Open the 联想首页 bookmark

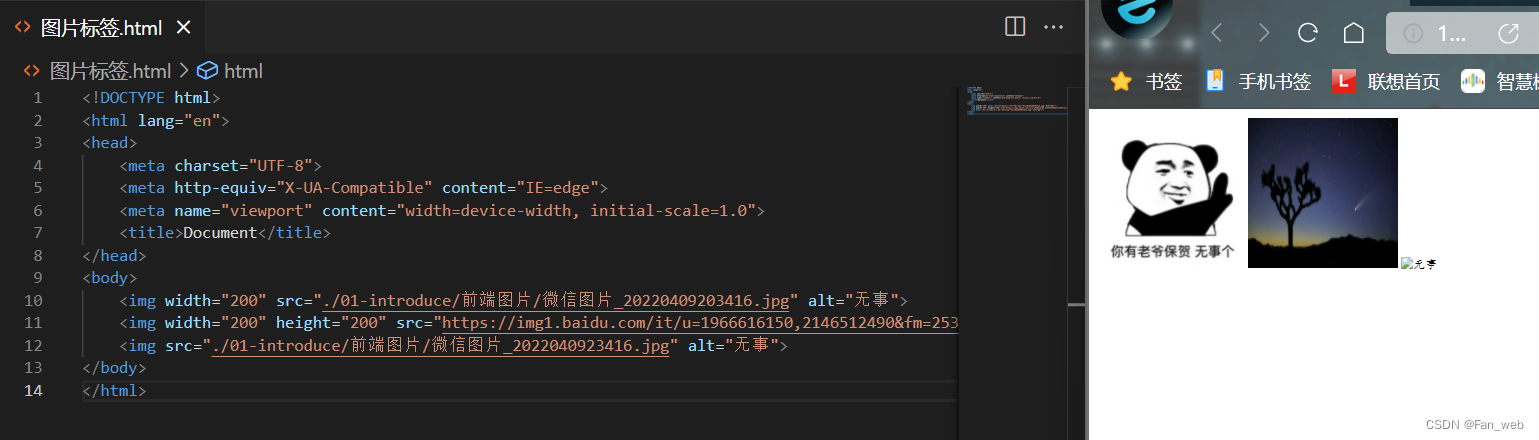(x=1404, y=82)
